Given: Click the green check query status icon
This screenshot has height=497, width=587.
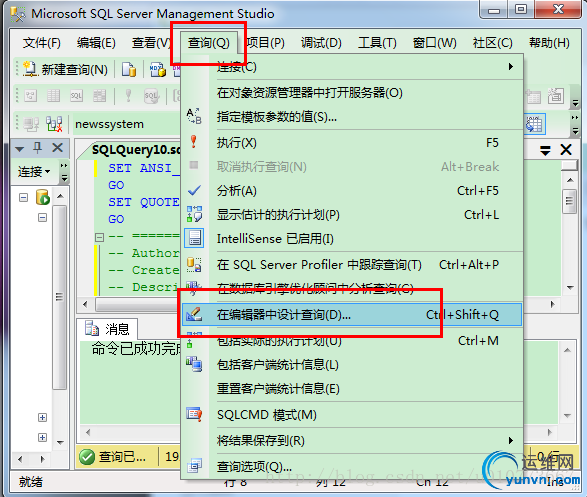Looking at the screenshot, I should [x=87, y=457].
